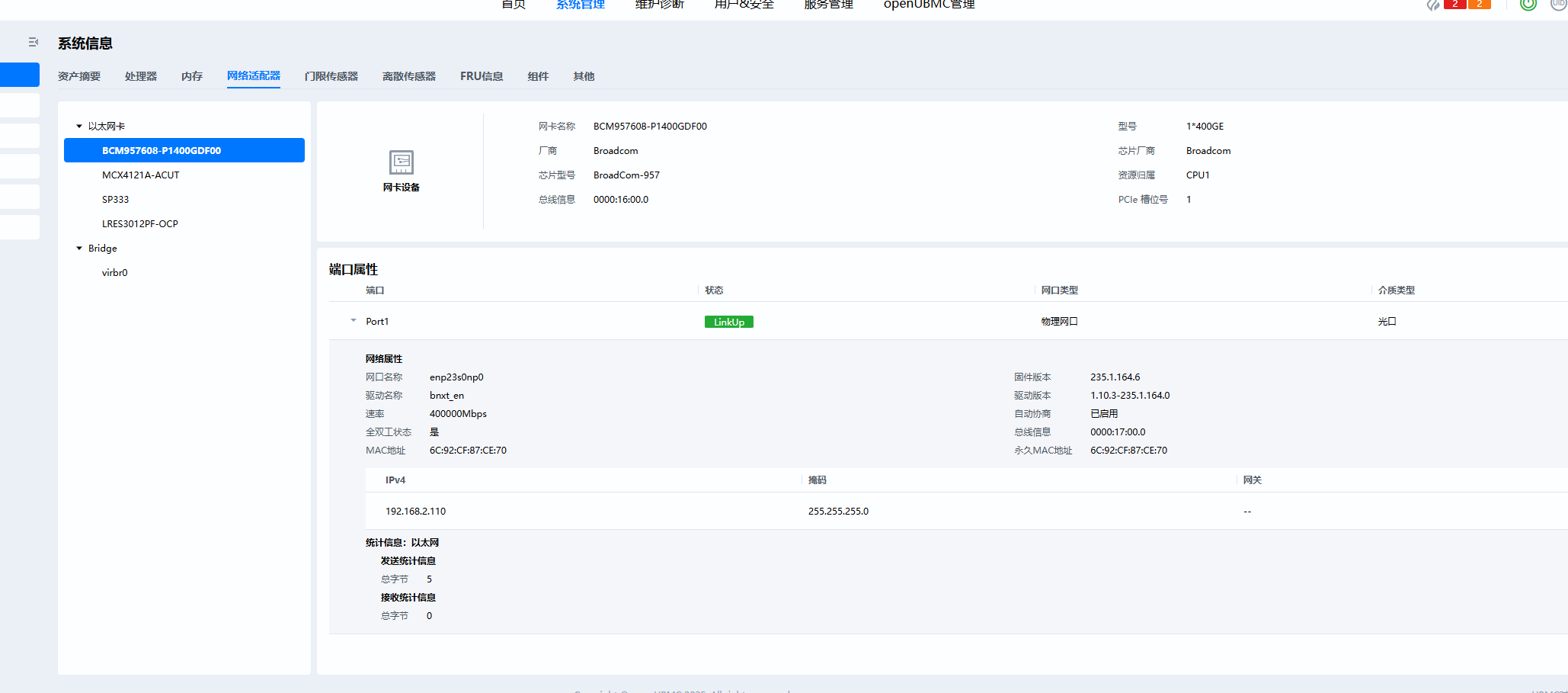
Task: Click the chip model BroadCom-957
Action: [627, 175]
